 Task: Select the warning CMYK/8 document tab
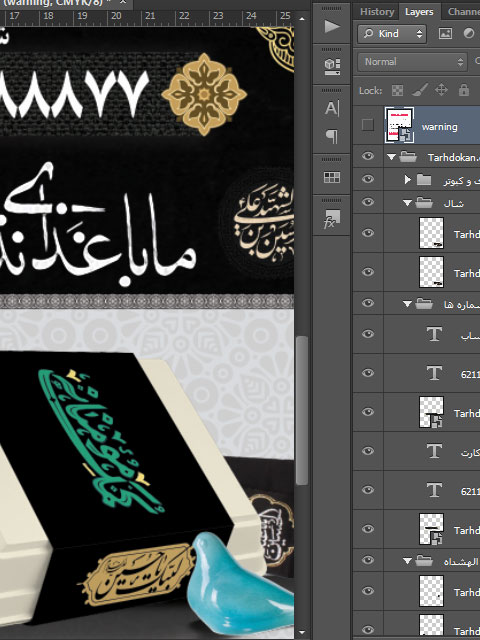pos(57,3)
